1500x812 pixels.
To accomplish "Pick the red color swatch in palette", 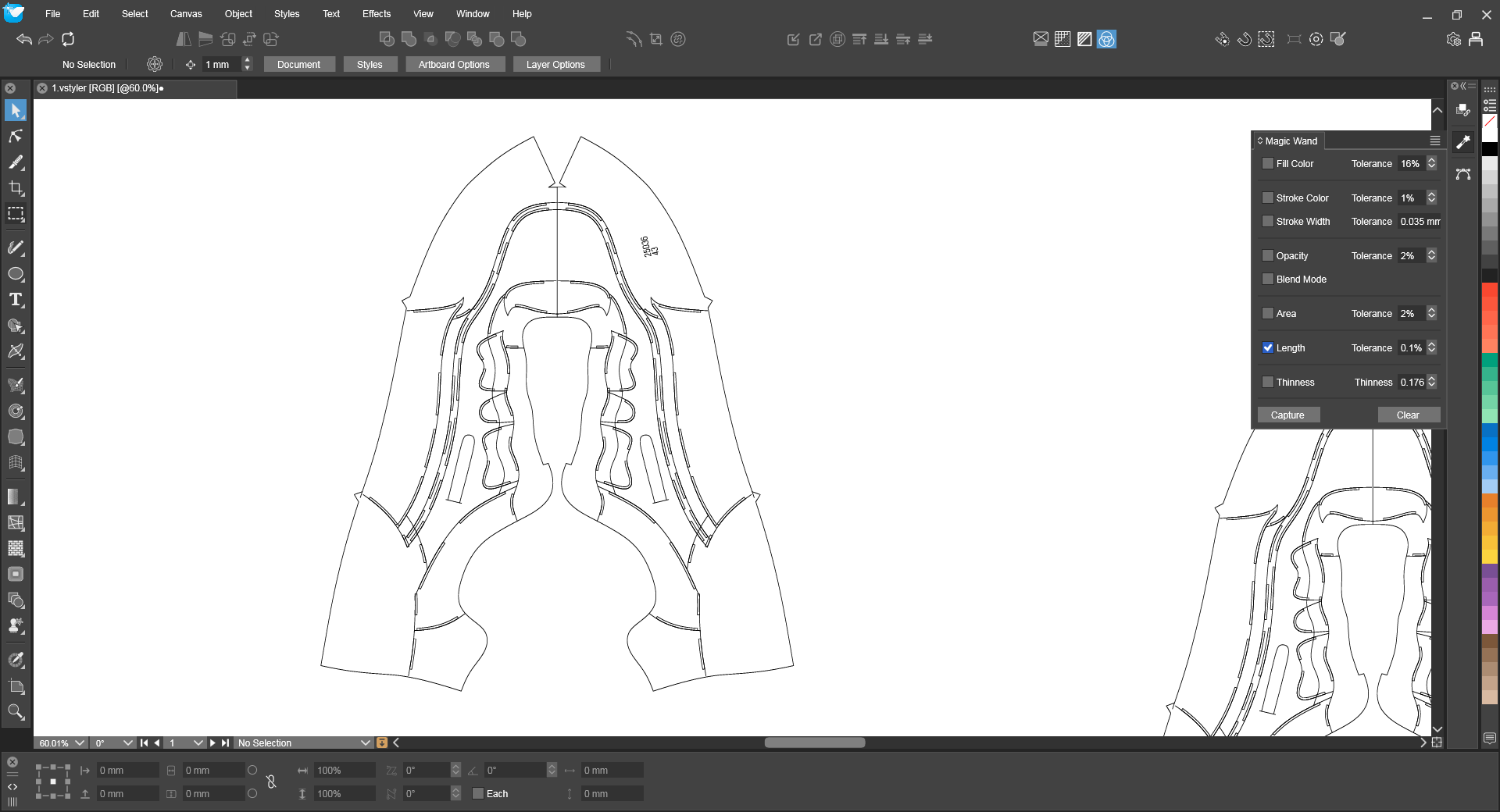I will click(x=1490, y=290).
